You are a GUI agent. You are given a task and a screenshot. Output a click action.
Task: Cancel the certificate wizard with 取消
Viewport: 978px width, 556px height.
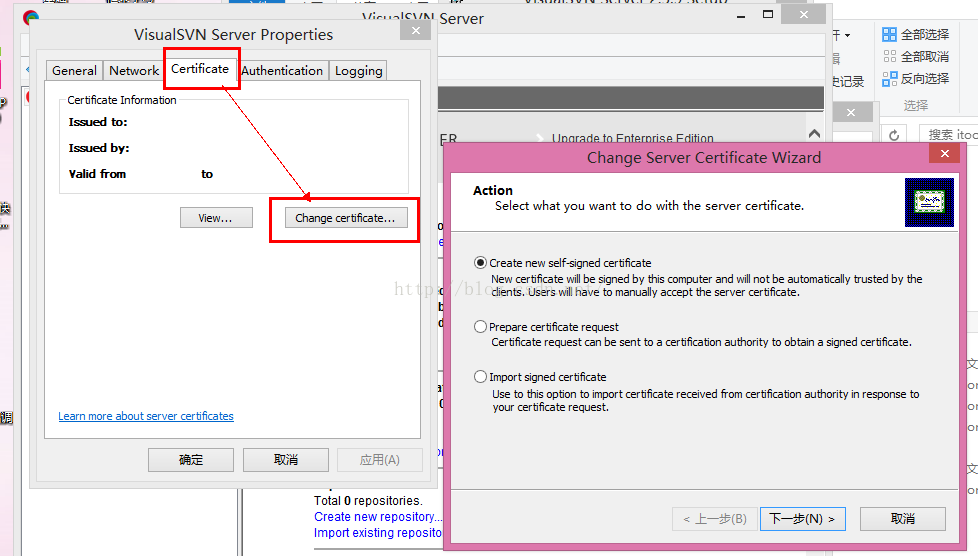[903, 519]
